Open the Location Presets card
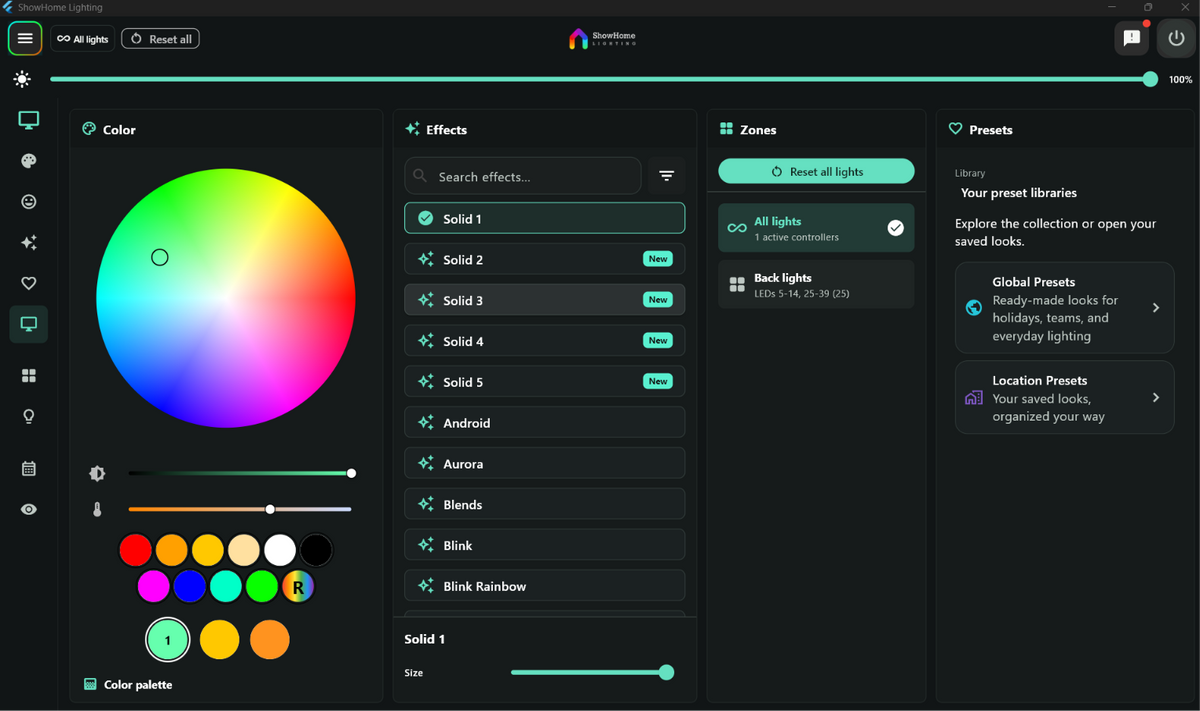 point(1064,398)
